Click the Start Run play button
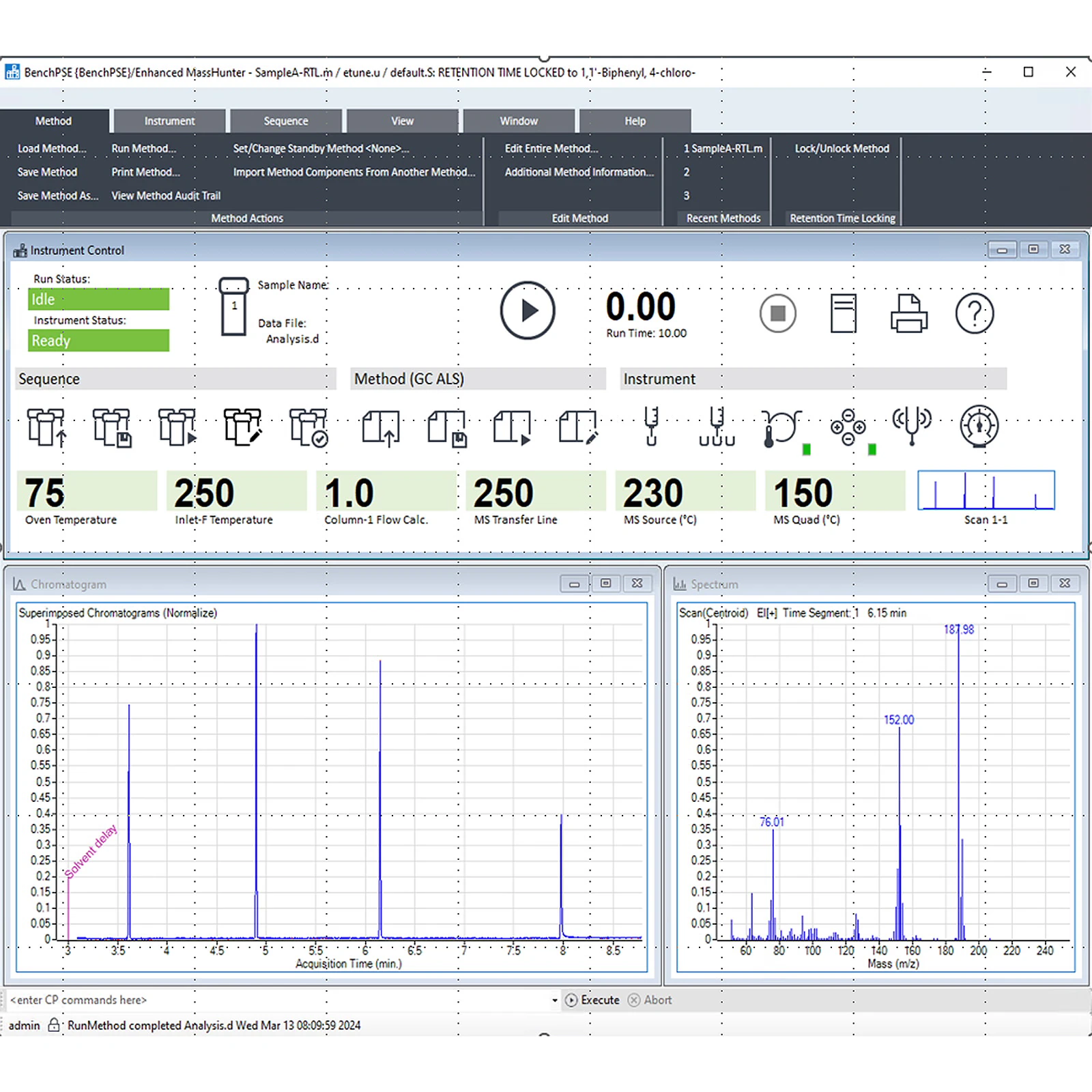 click(x=527, y=311)
